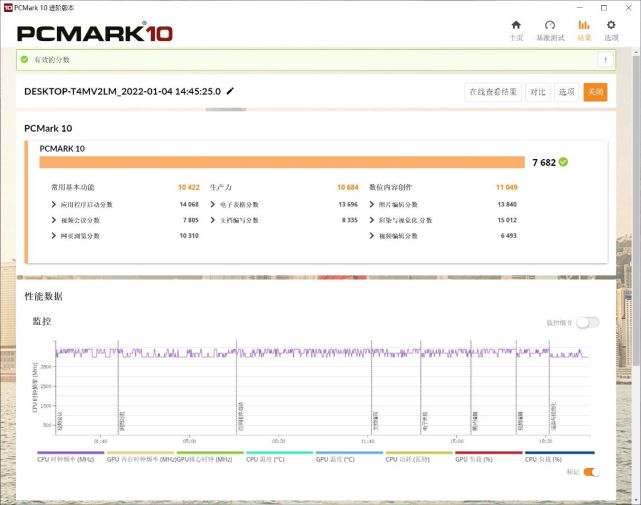Click the pencil icon to rename result
The width and height of the screenshot is (641, 505).
pyautogui.click(x=230, y=91)
